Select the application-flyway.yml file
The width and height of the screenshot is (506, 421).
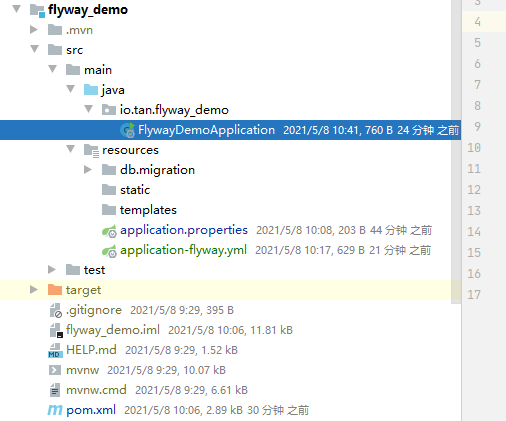(183, 250)
